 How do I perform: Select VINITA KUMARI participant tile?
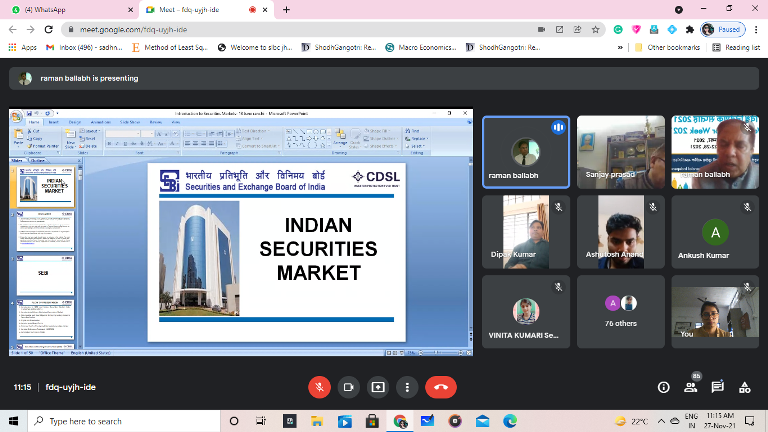(526, 312)
